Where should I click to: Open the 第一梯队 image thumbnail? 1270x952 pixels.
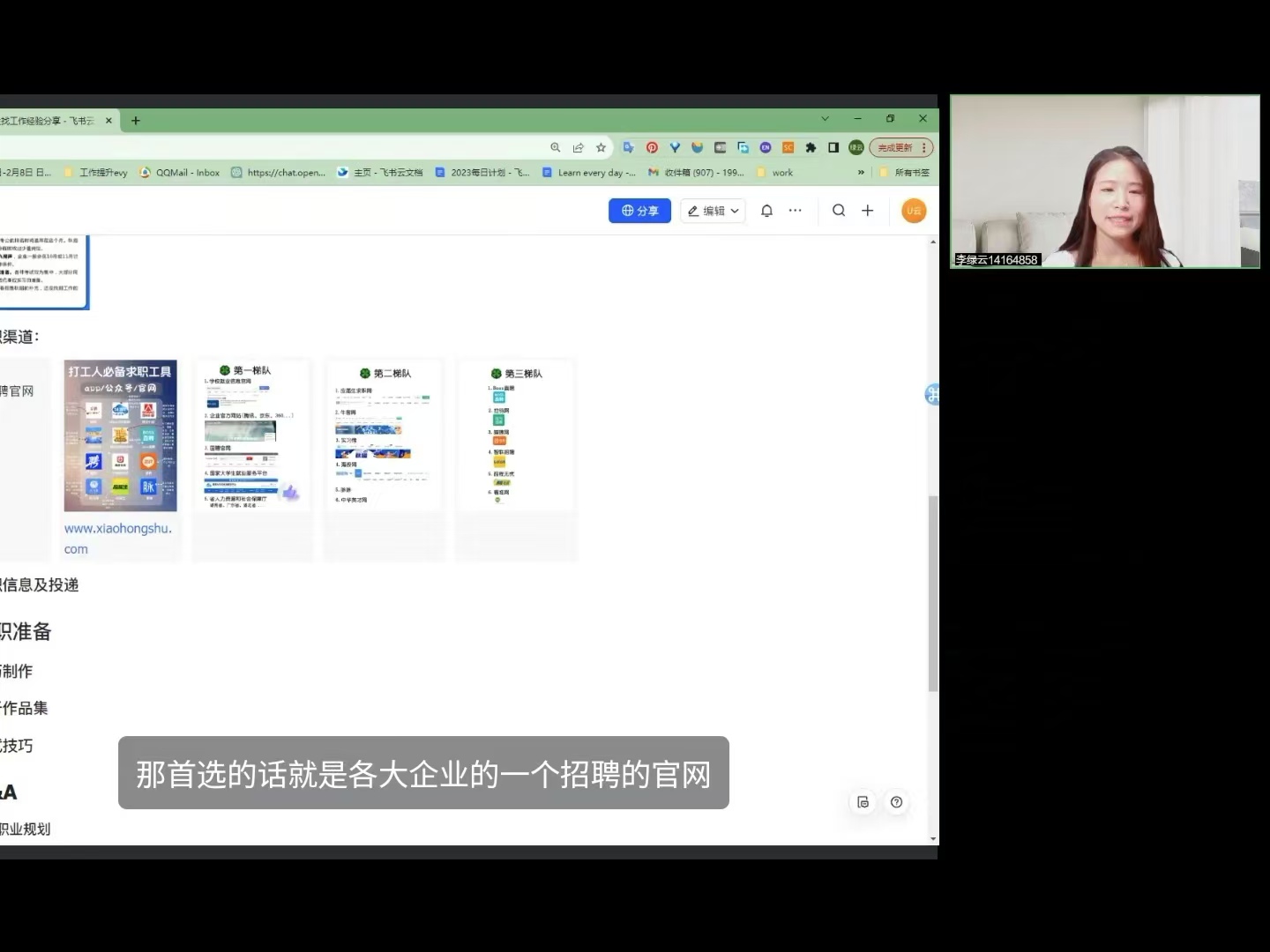[x=252, y=435]
